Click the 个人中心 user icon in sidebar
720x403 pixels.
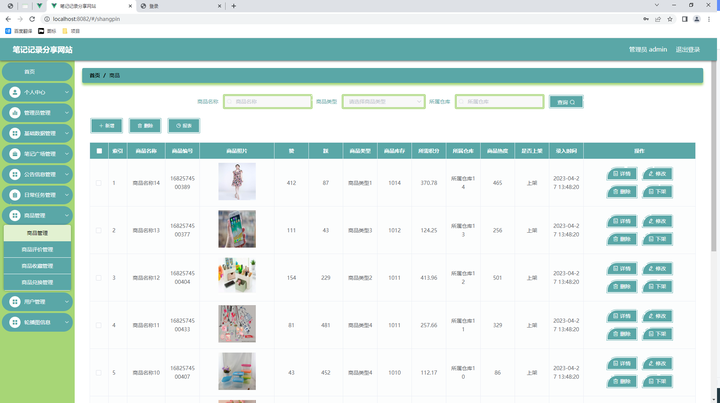click(15, 92)
